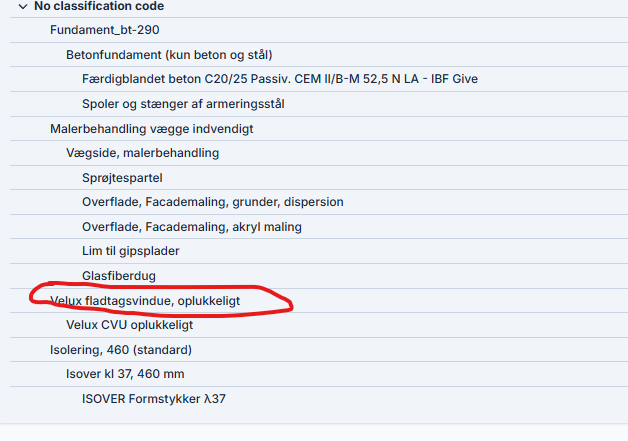Viewport: 628px width, 441px height.
Task: Select Spoler og stænger af armeringsstål
Action: [183, 104]
